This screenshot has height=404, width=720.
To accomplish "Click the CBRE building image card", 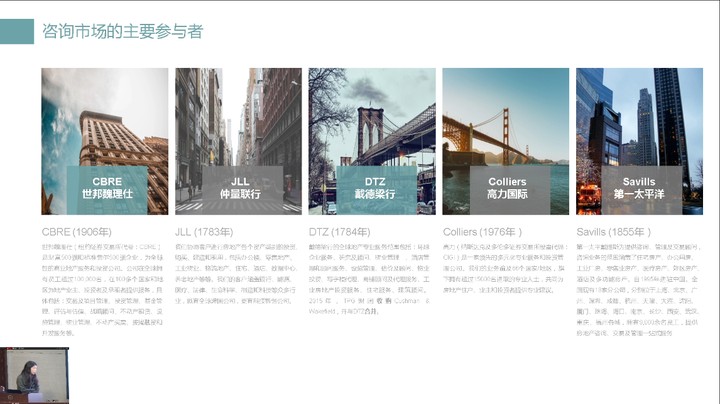I will (105, 141).
